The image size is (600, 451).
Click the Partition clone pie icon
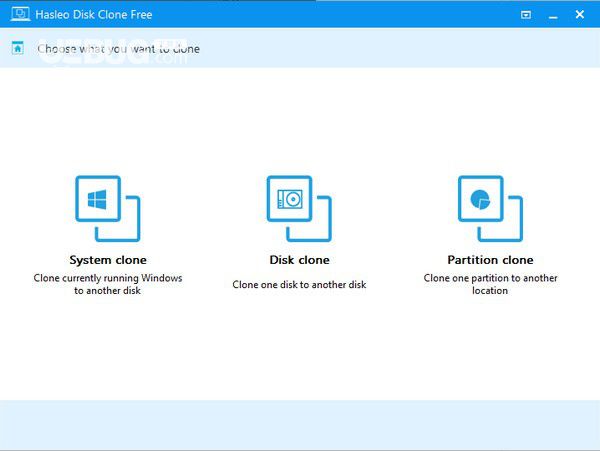click(x=490, y=208)
